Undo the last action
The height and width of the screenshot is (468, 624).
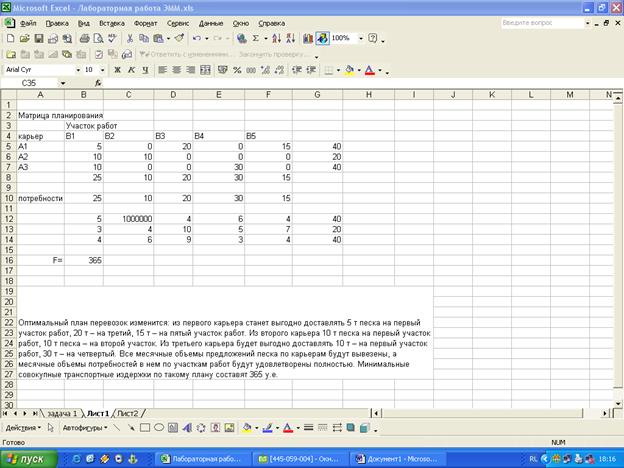(x=197, y=38)
